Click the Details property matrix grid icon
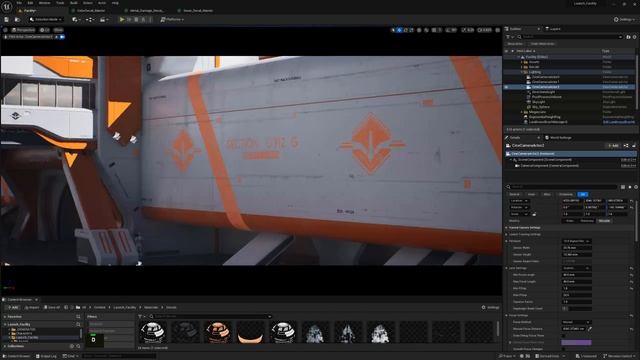 pyautogui.click(x=623, y=187)
